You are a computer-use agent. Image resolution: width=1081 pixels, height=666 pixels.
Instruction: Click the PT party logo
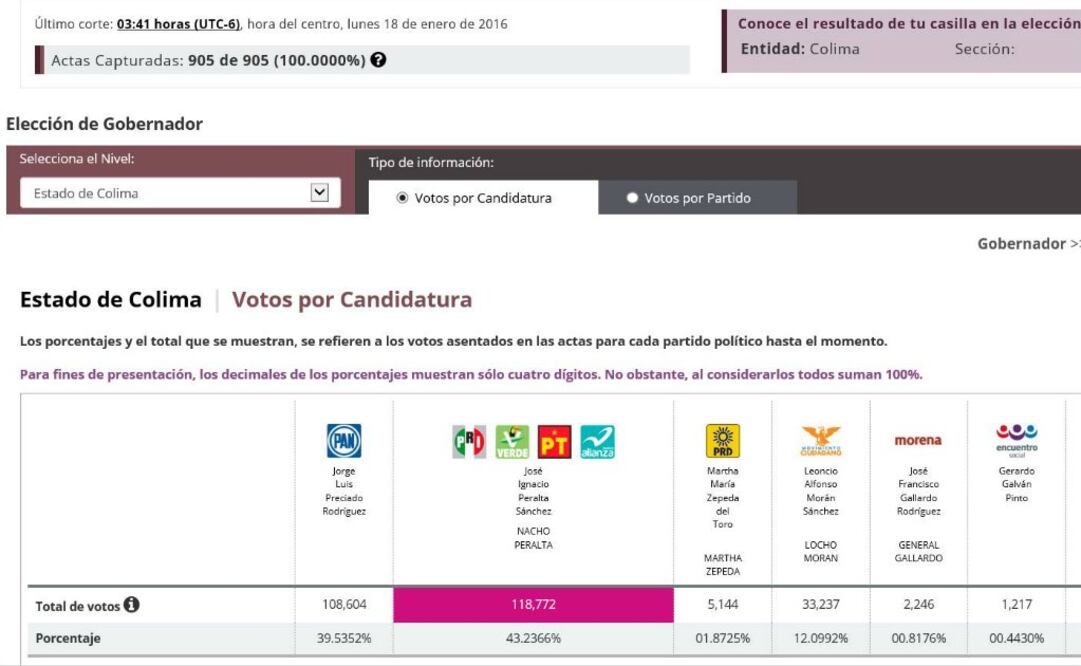point(554,440)
